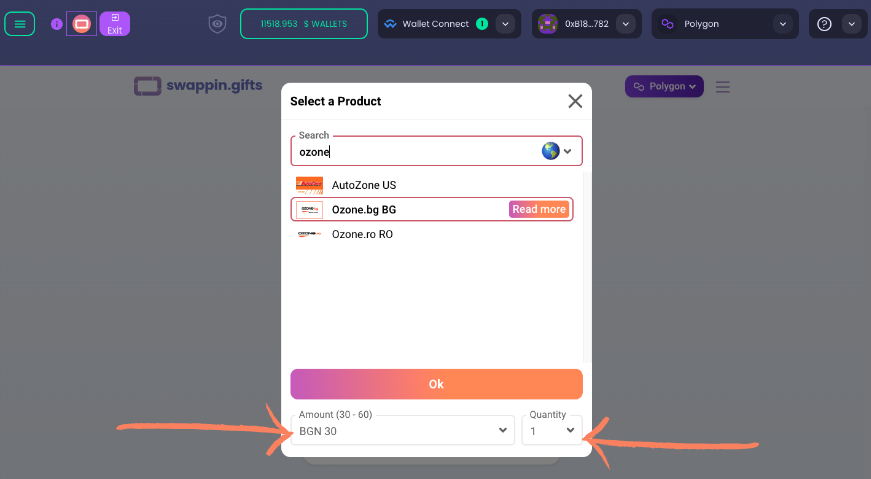Select the swappin.gifts app icon in toolbar
Viewport: 871px width, 479px height.
[81, 24]
